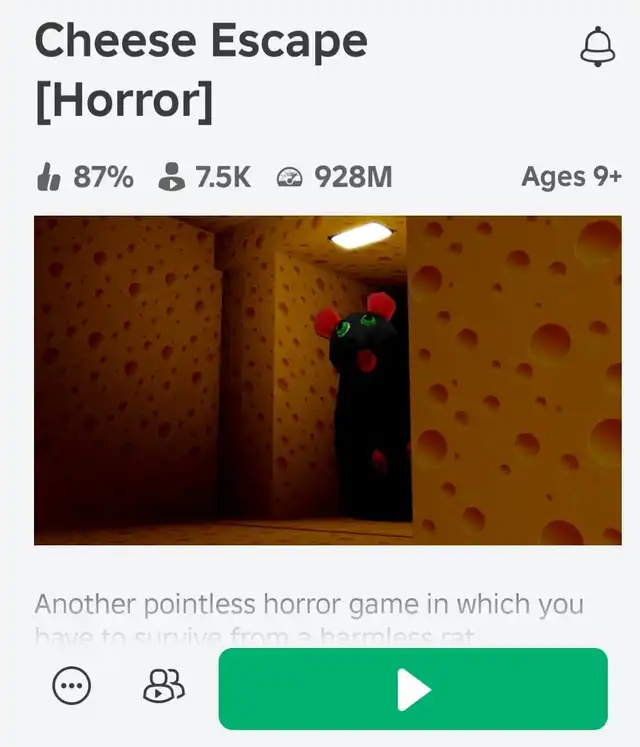Tap the Cheese Escape [Horror] title
Viewport: 640px width, 747px height.
click(201, 71)
